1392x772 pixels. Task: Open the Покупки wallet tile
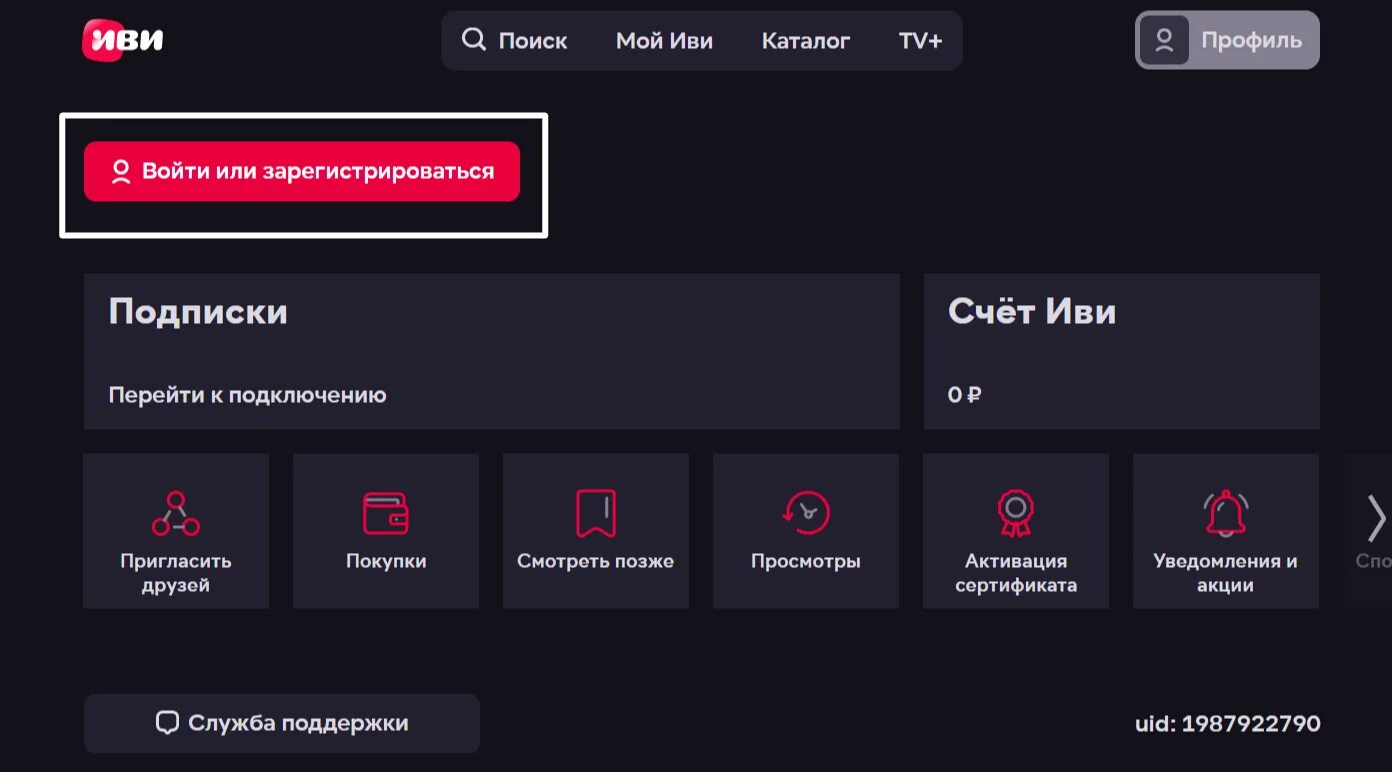(x=386, y=531)
